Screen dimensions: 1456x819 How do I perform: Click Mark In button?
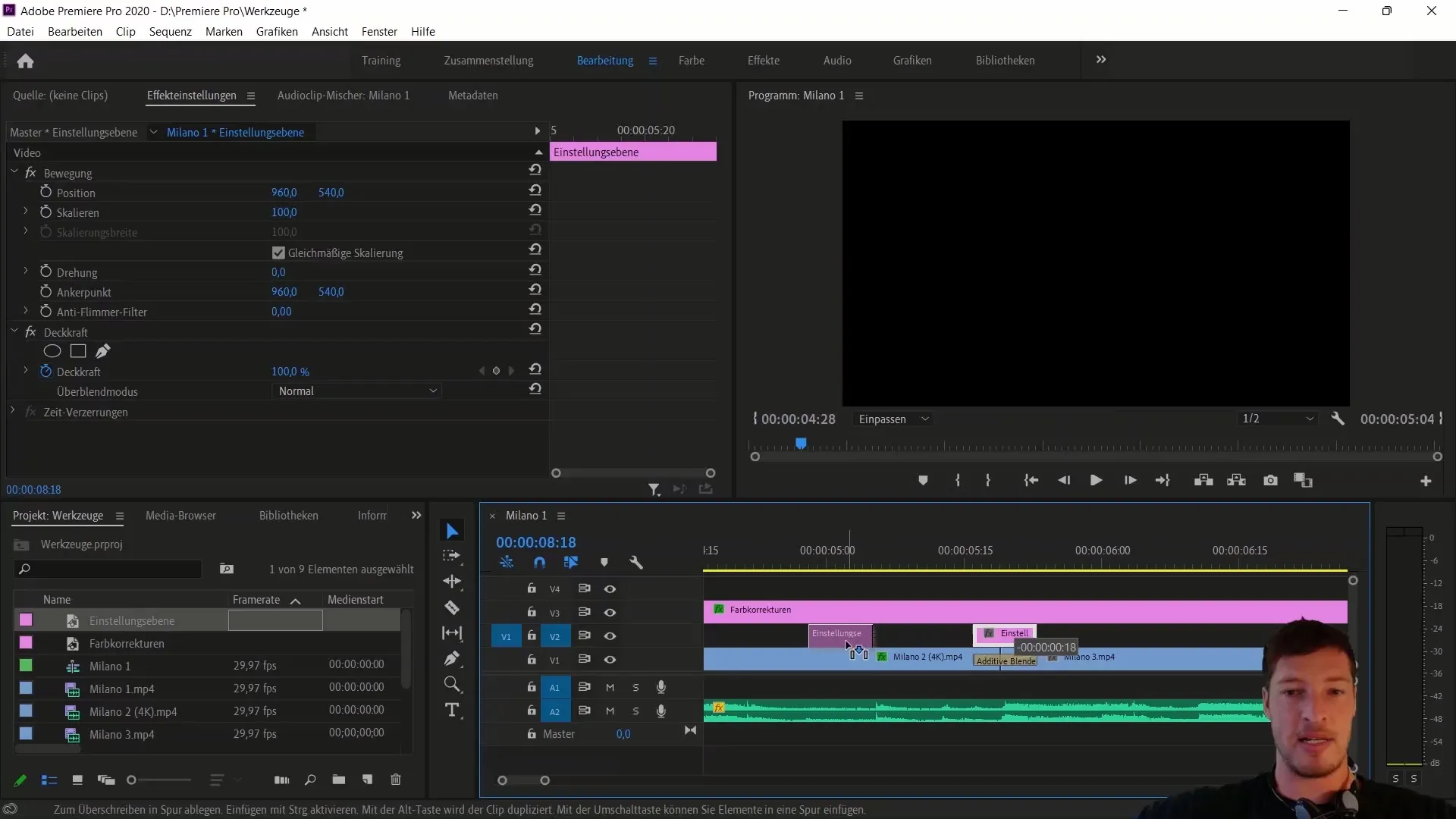point(958,480)
